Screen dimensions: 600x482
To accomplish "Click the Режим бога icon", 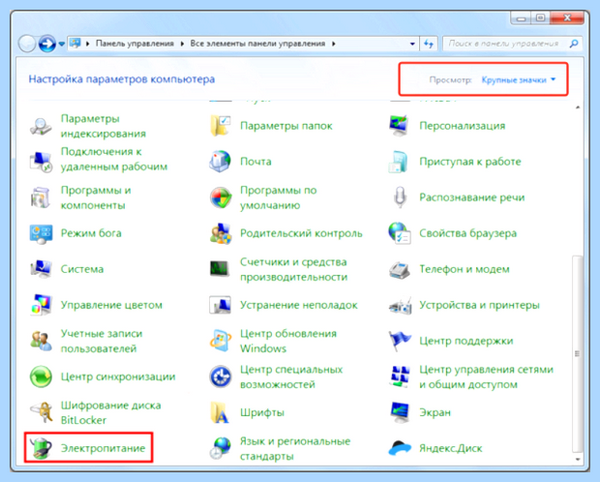I will pyautogui.click(x=41, y=233).
